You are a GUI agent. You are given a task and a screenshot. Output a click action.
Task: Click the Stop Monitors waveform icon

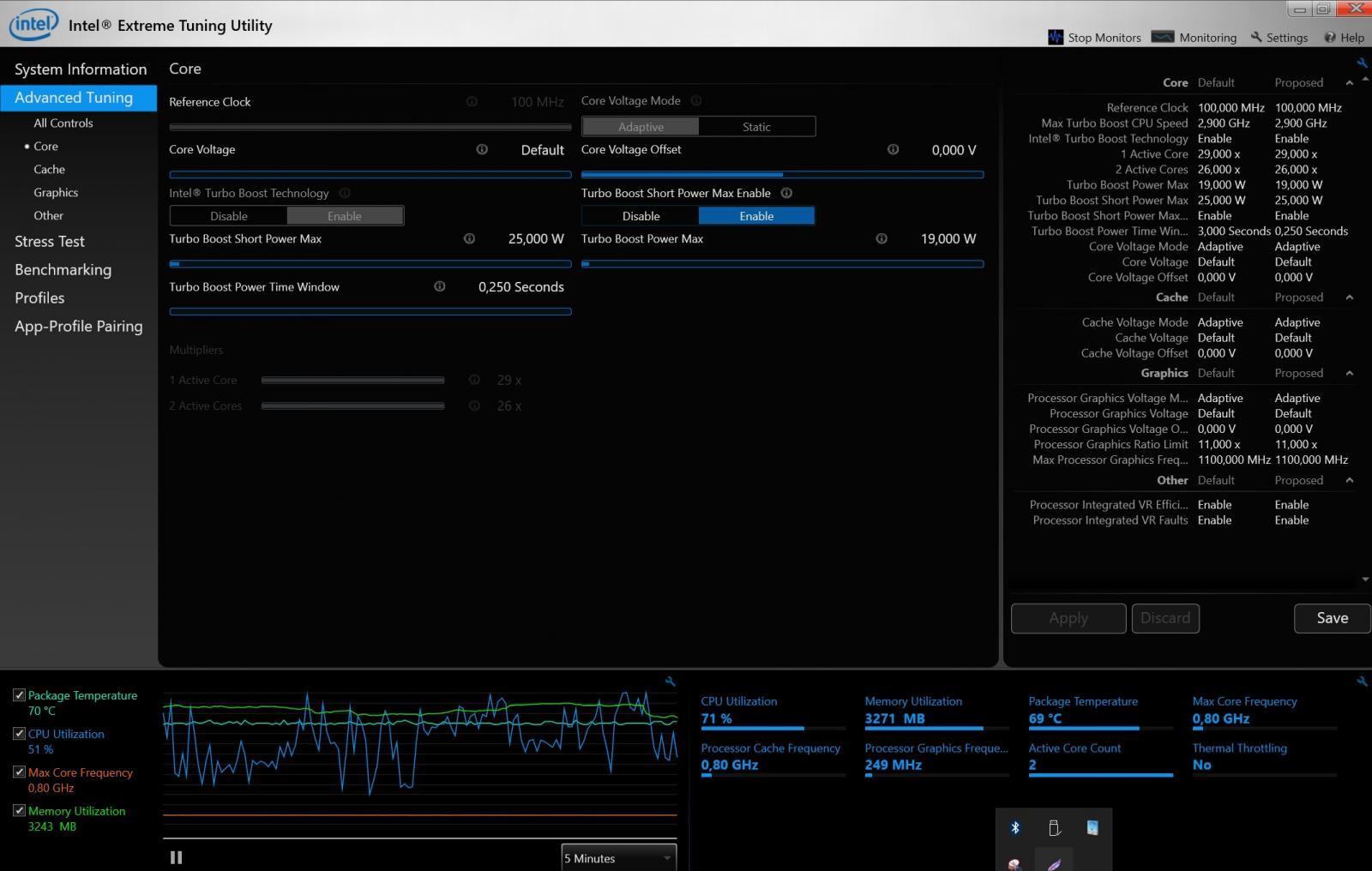[1056, 37]
